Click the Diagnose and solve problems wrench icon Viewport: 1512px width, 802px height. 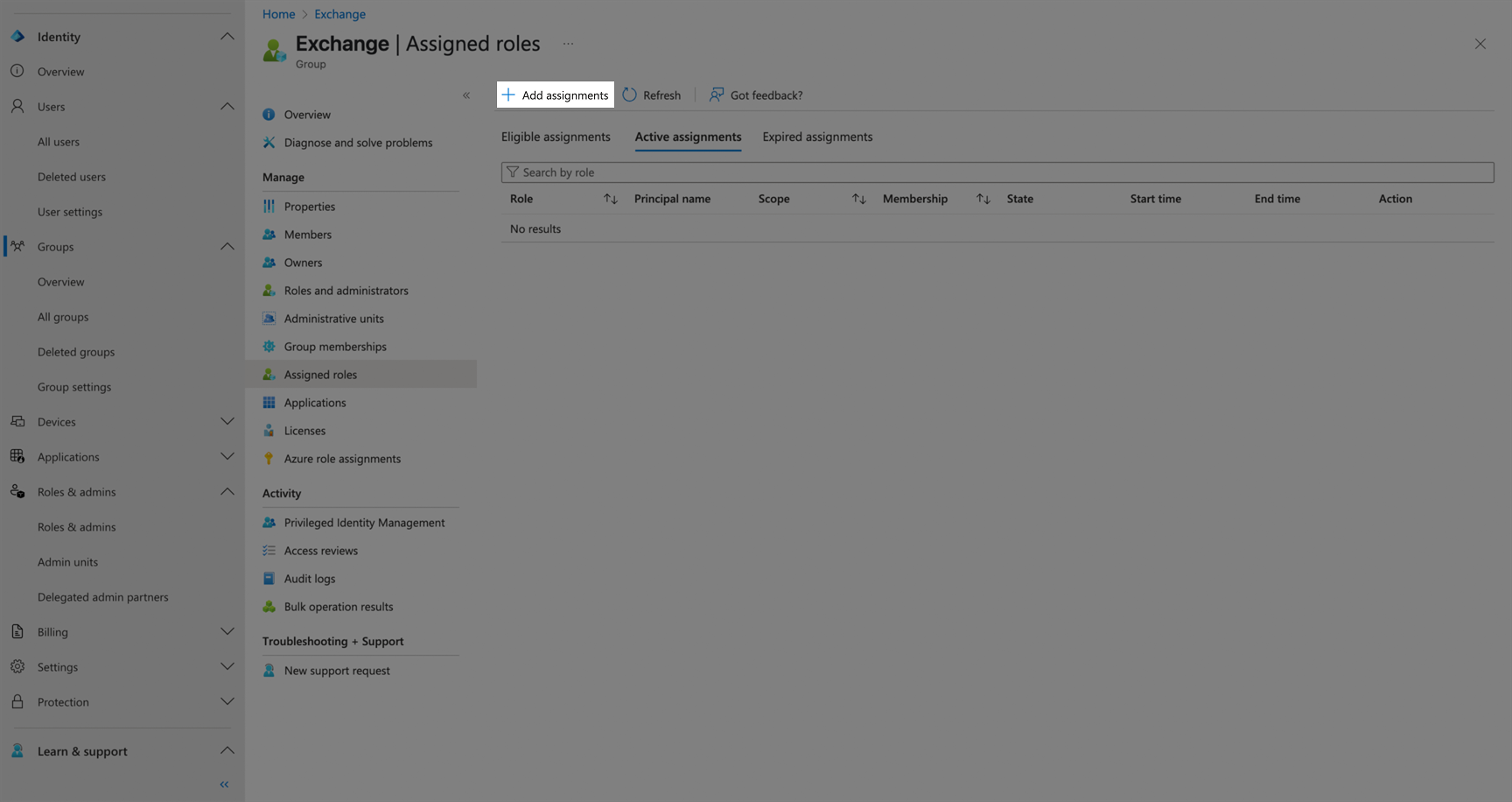[269, 142]
